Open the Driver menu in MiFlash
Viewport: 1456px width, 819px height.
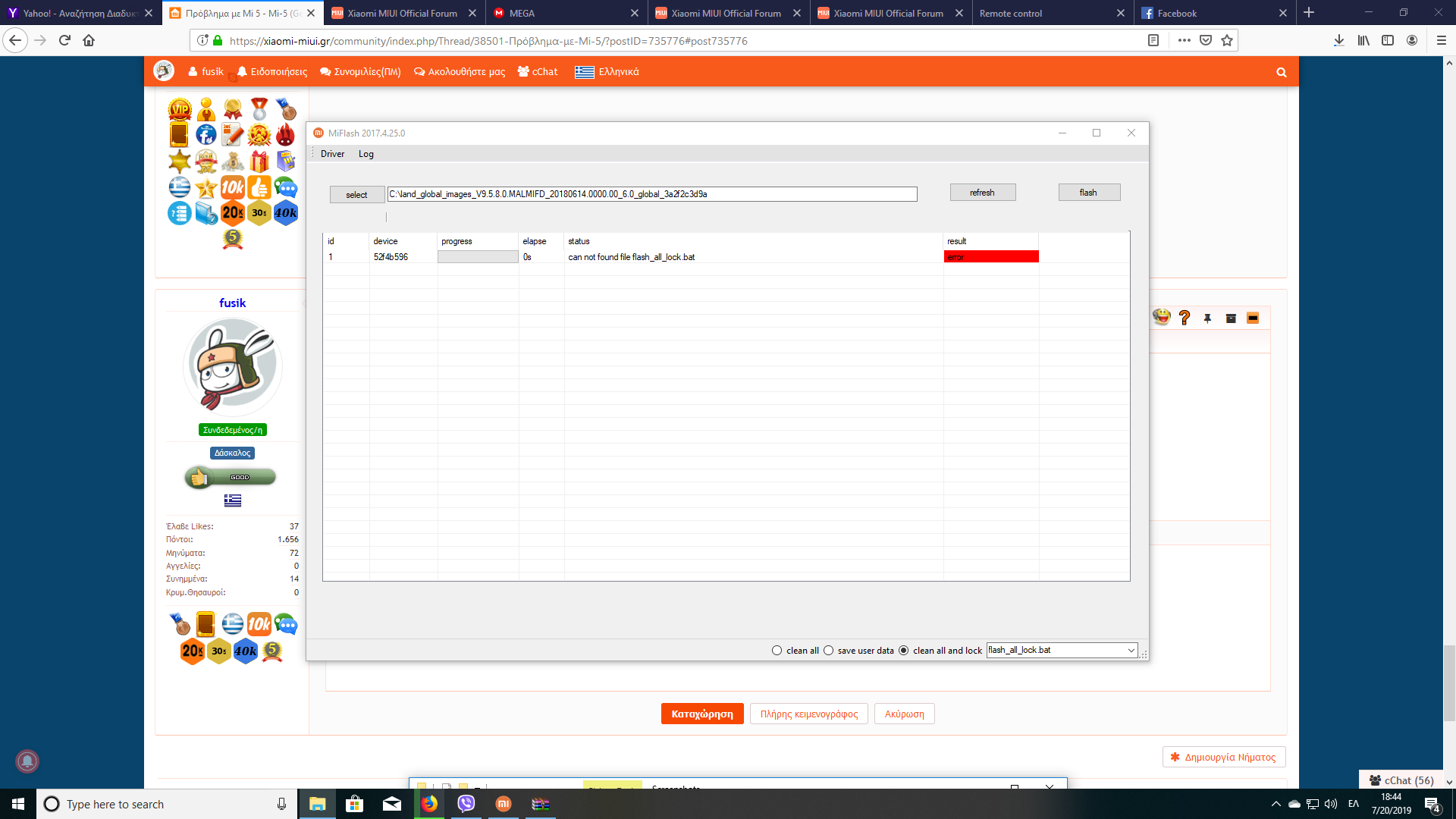[332, 154]
